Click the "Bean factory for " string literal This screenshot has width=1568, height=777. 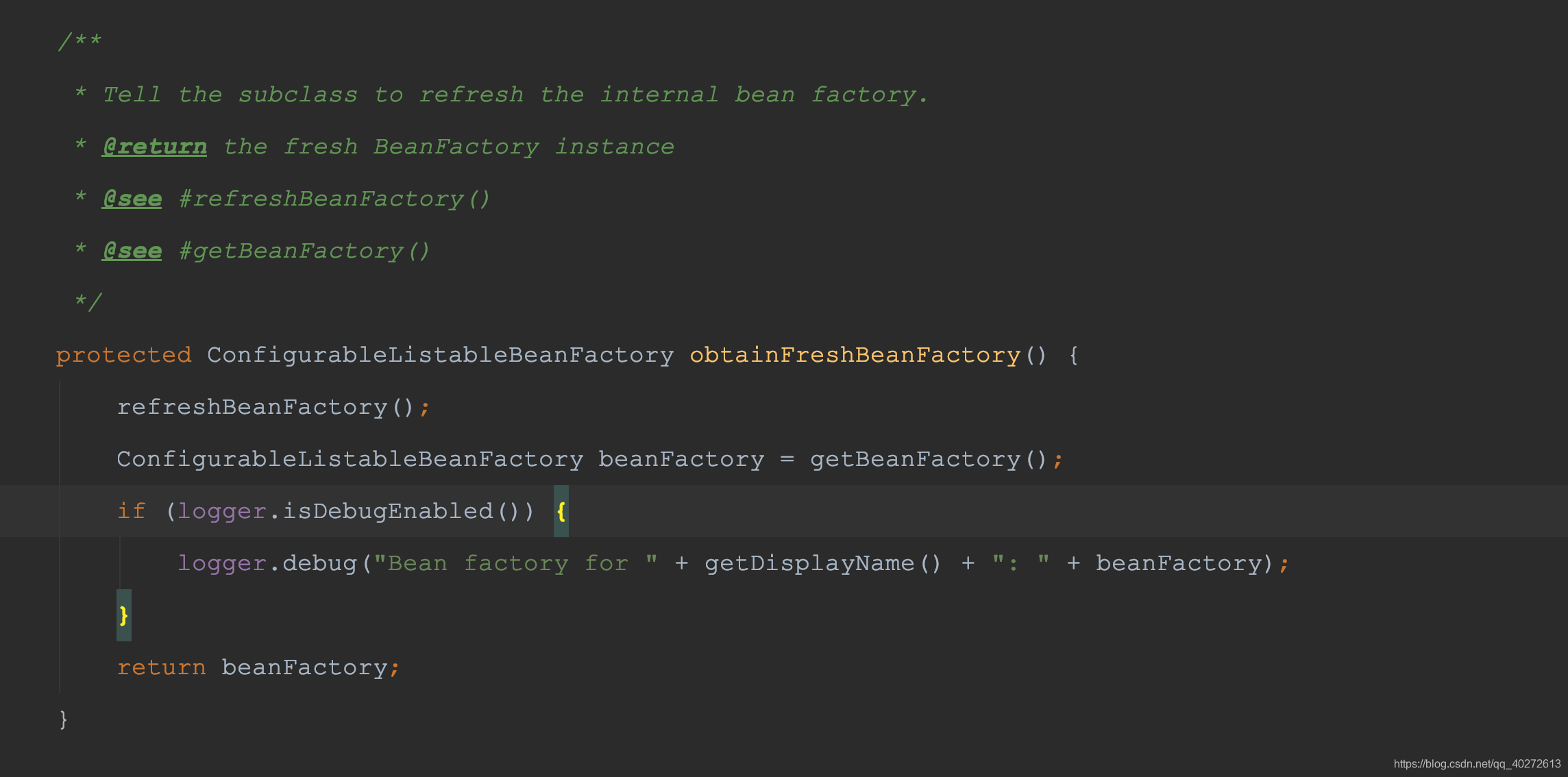click(x=516, y=563)
